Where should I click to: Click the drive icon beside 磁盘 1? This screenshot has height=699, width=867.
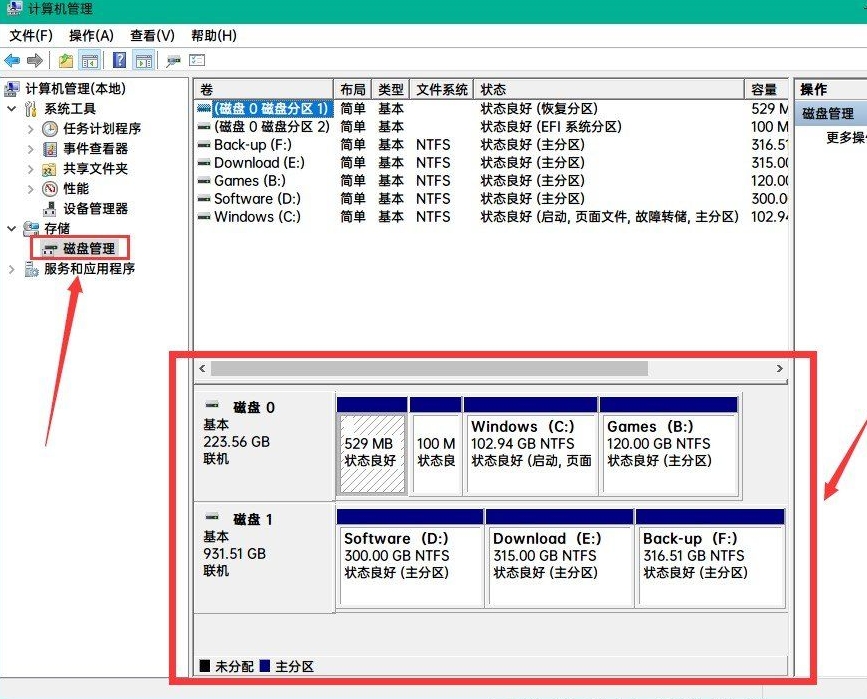coord(212,517)
